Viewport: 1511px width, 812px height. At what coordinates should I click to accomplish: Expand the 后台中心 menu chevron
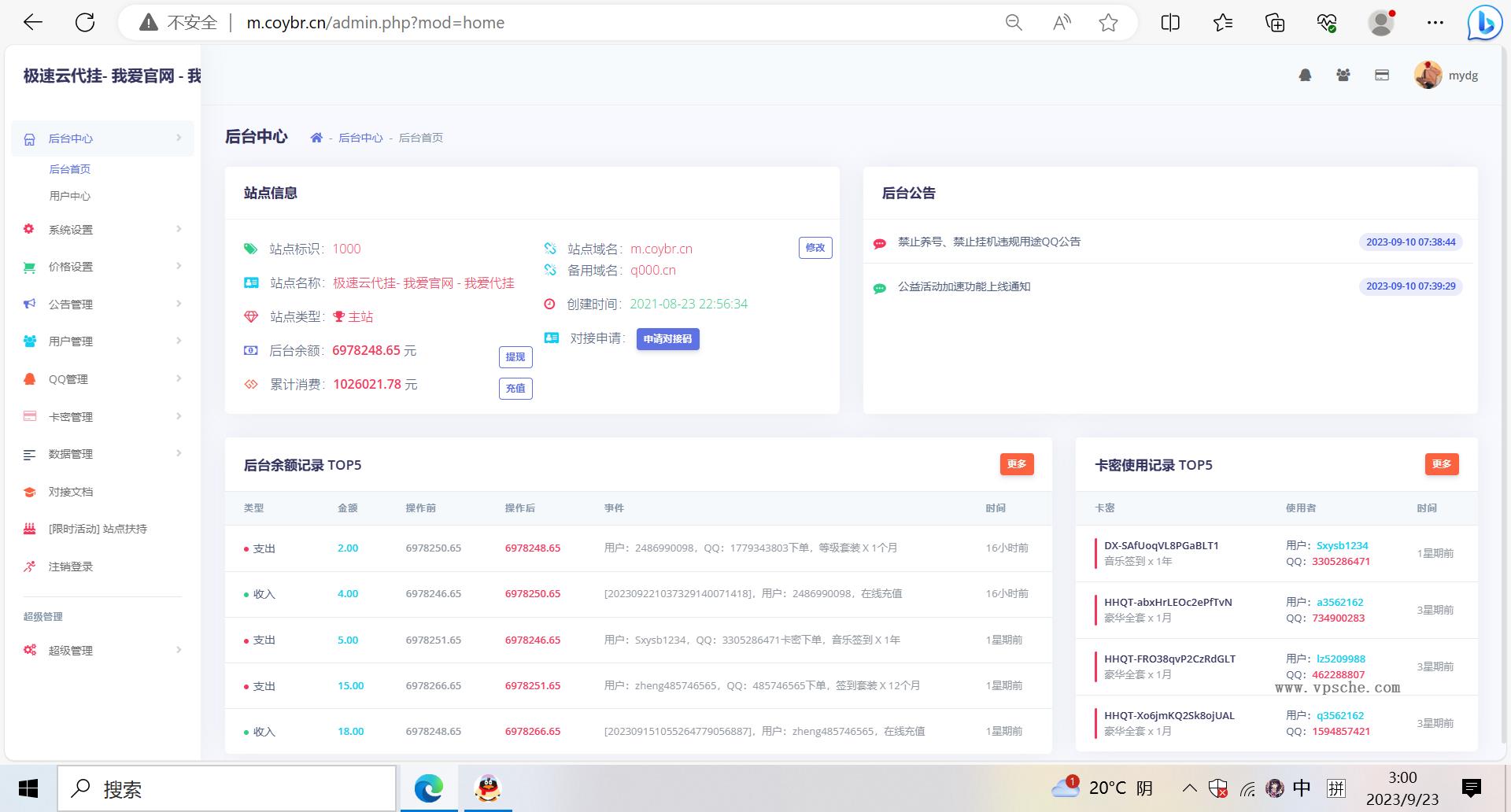[x=178, y=138]
